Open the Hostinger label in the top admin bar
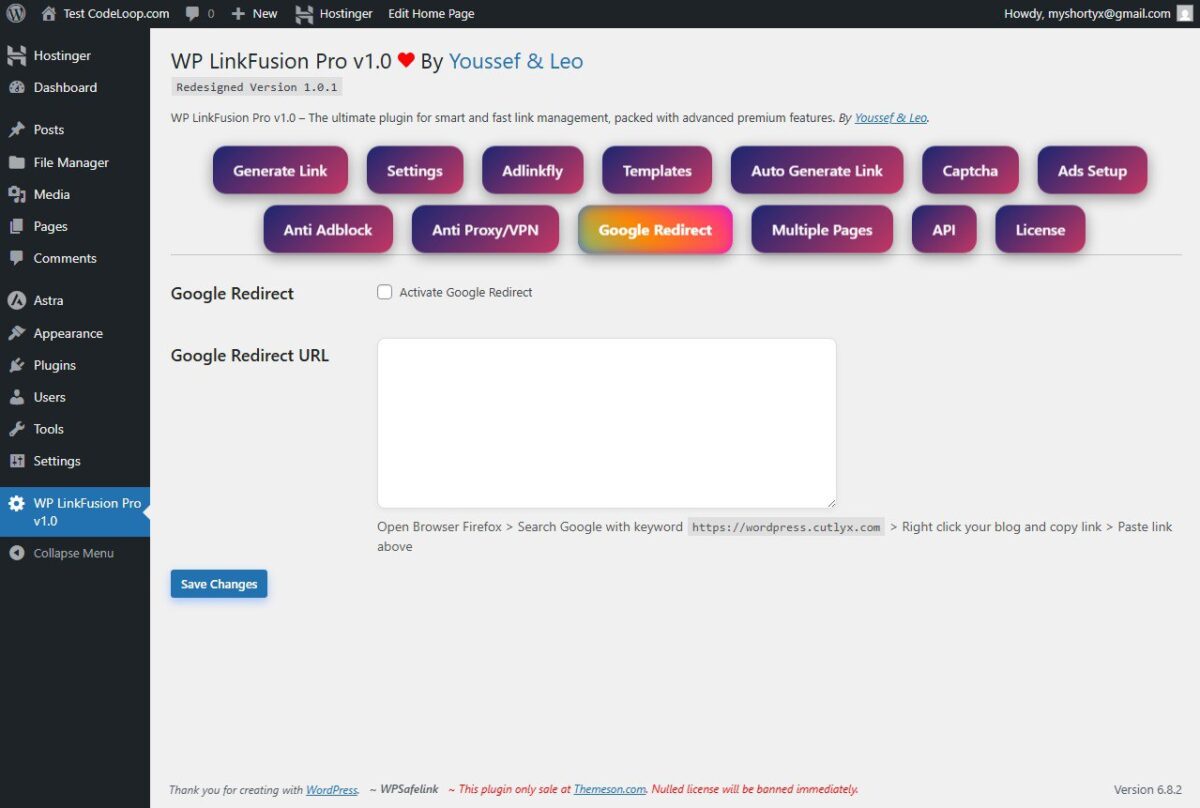Screen dimensions: 1200x808 tap(346, 14)
